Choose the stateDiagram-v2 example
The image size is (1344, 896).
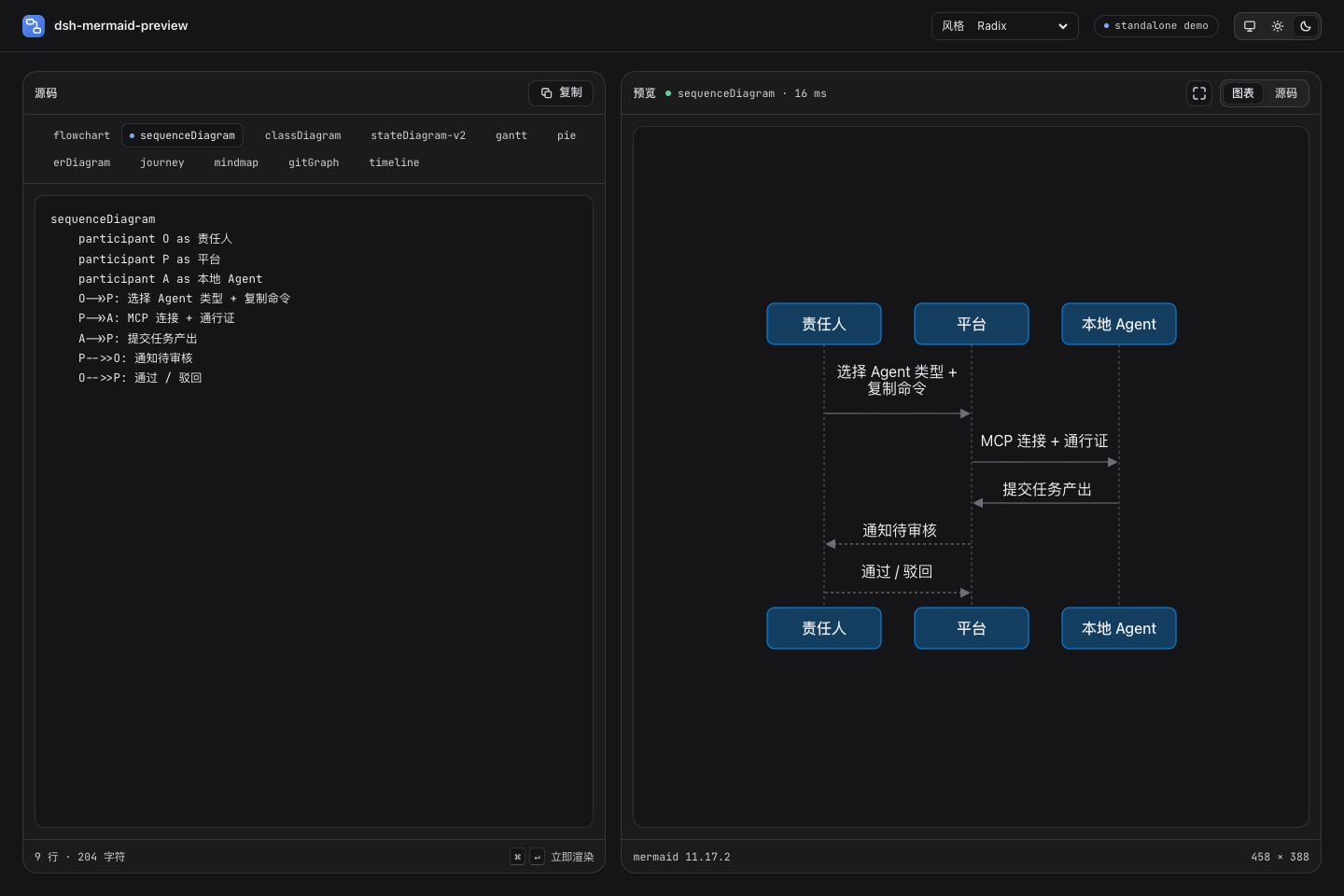coord(418,135)
